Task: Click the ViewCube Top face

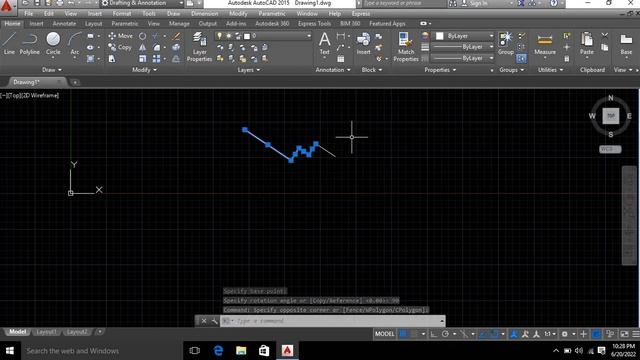Action: coord(611,116)
